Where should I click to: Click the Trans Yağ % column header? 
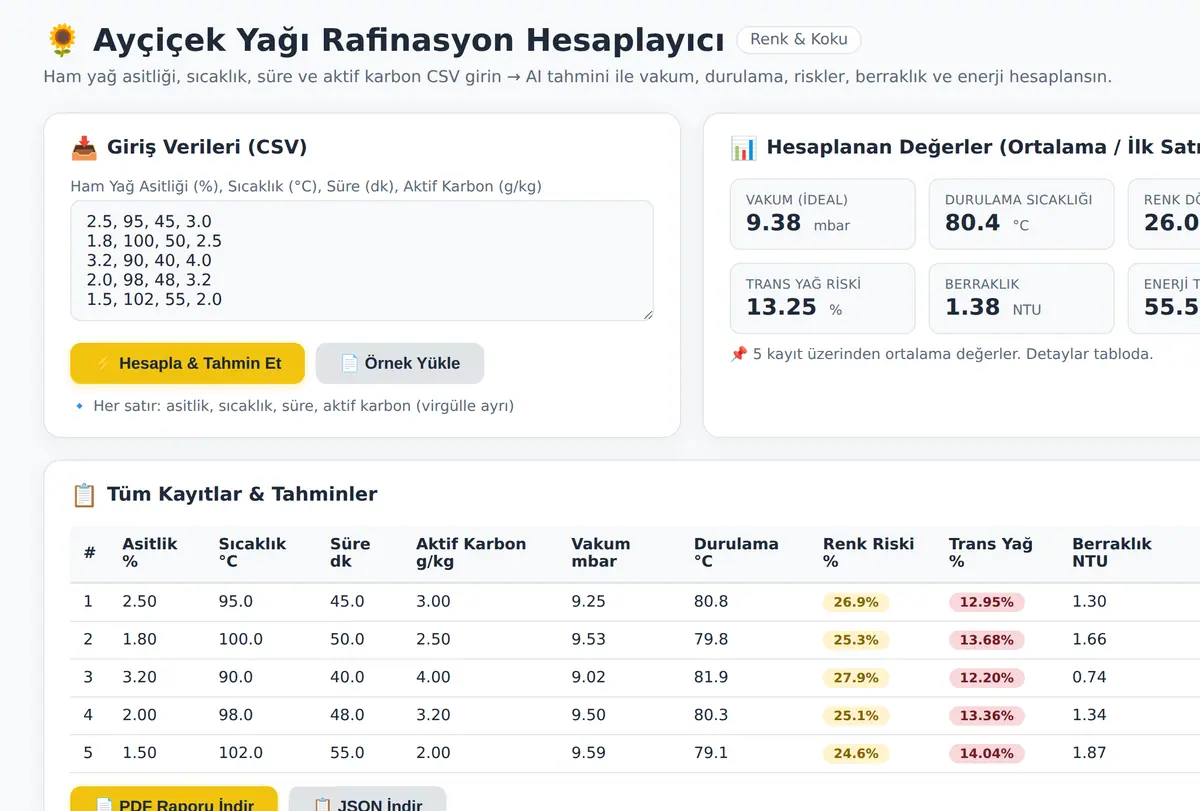(x=990, y=553)
